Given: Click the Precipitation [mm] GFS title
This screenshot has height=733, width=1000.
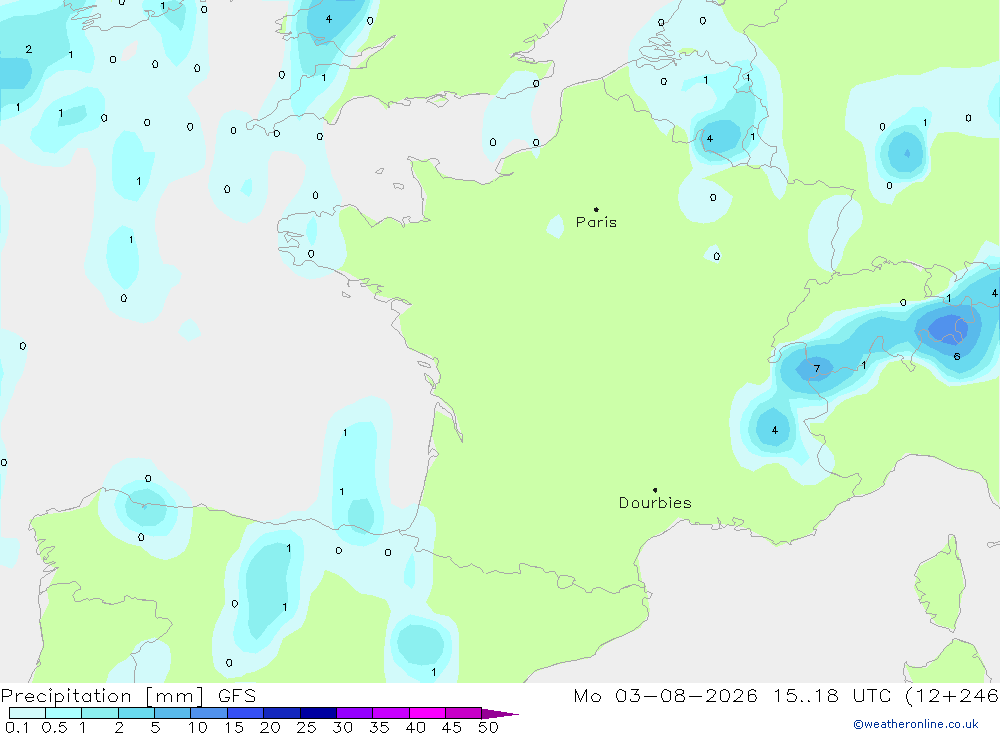Looking at the screenshot, I should click(x=128, y=696).
